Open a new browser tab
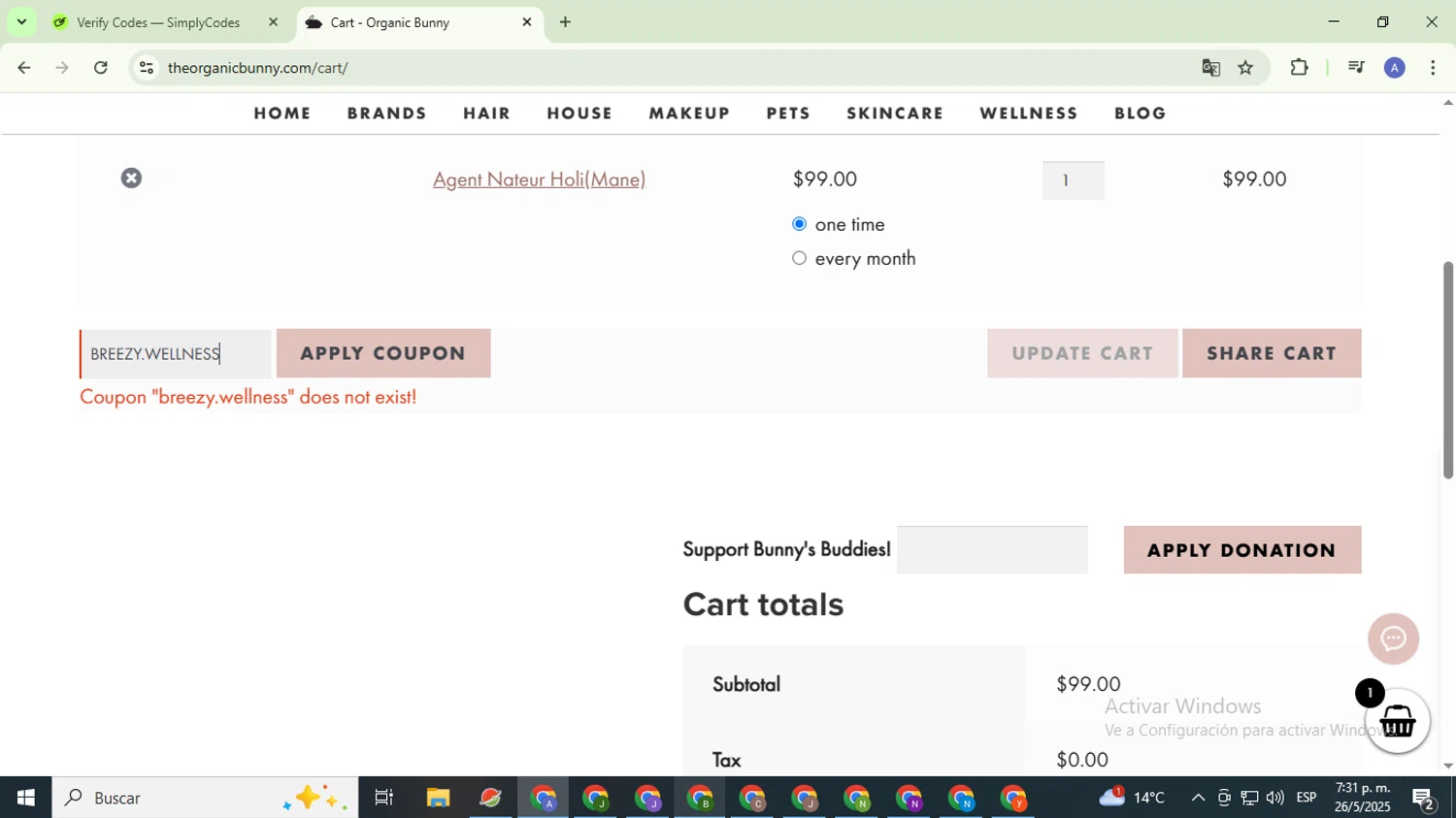Screen dimensions: 1456x818 click(565, 22)
